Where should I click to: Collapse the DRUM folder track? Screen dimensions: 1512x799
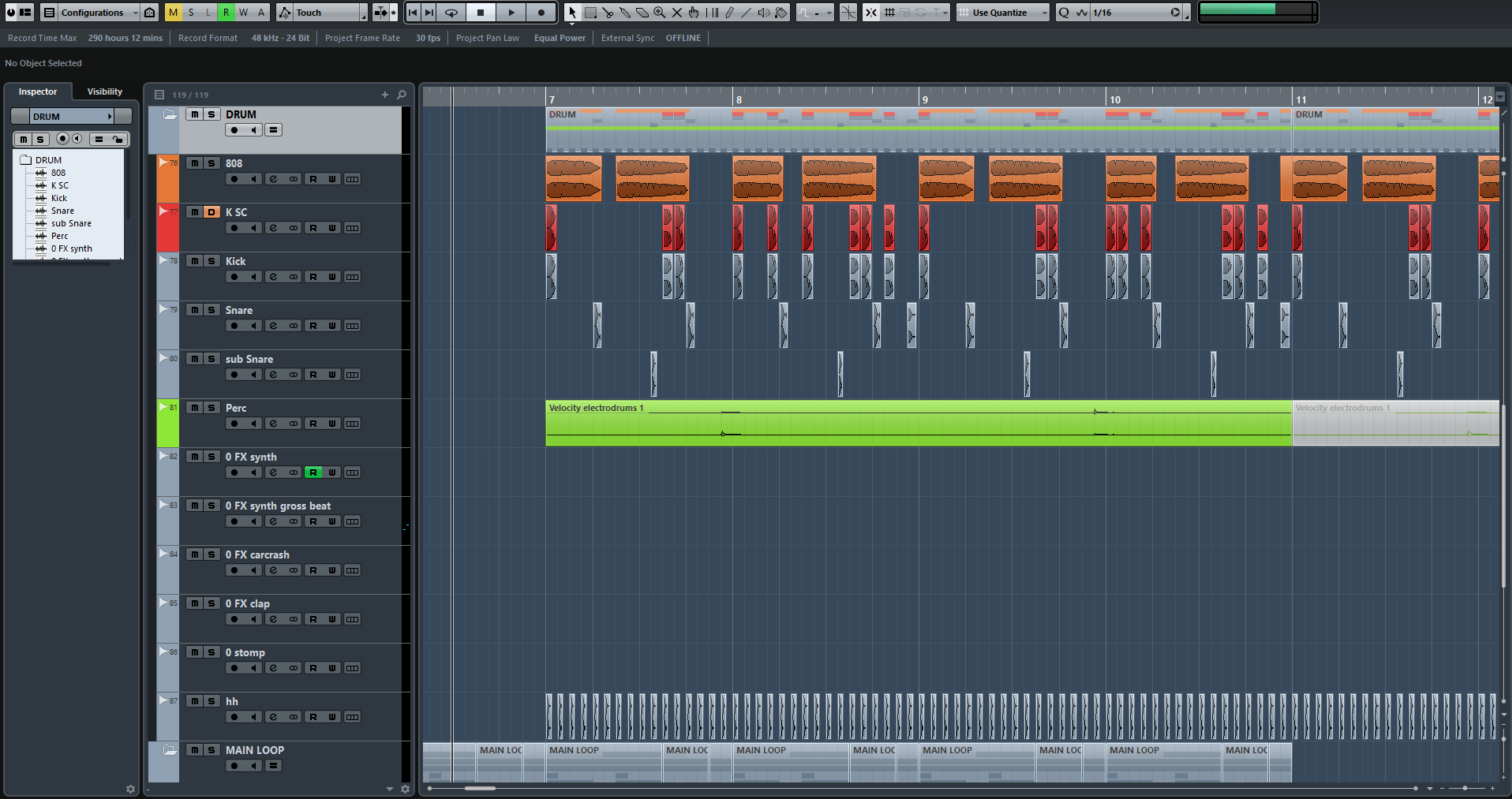pyautogui.click(x=170, y=114)
